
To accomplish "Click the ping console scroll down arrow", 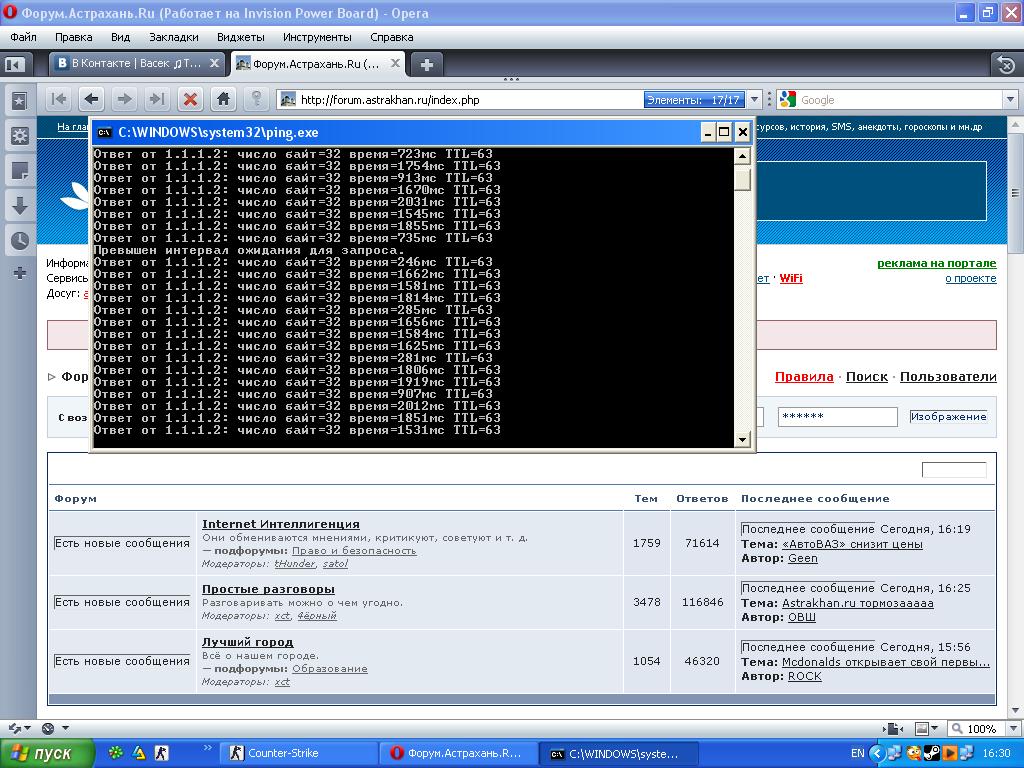I will 742,440.
